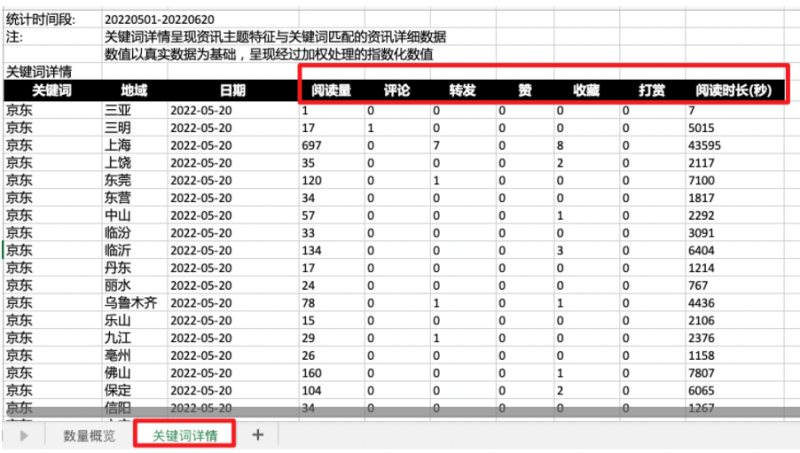Open the 数量概览 sheet tab
Screen dimensions: 800x453
pyautogui.click(x=89, y=436)
